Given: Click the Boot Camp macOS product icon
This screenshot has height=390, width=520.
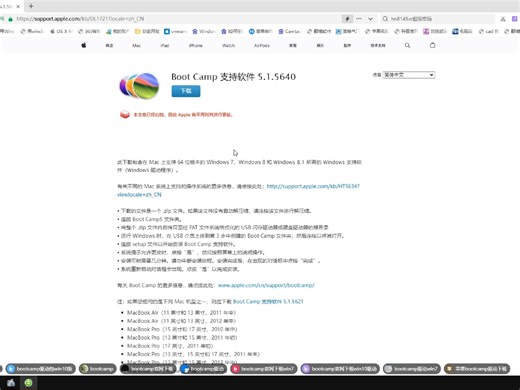Looking at the screenshot, I should pyautogui.click(x=139, y=86).
